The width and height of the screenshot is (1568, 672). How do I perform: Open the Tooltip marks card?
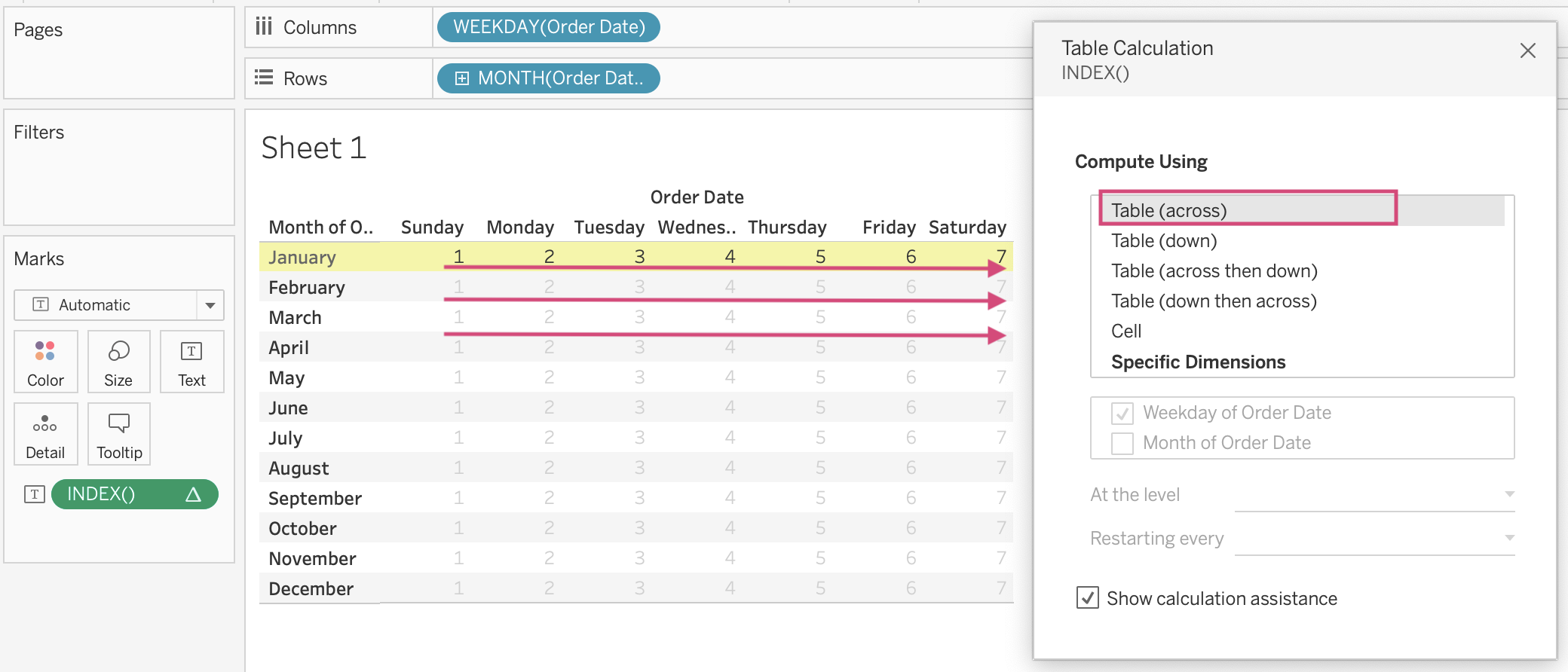(x=119, y=434)
